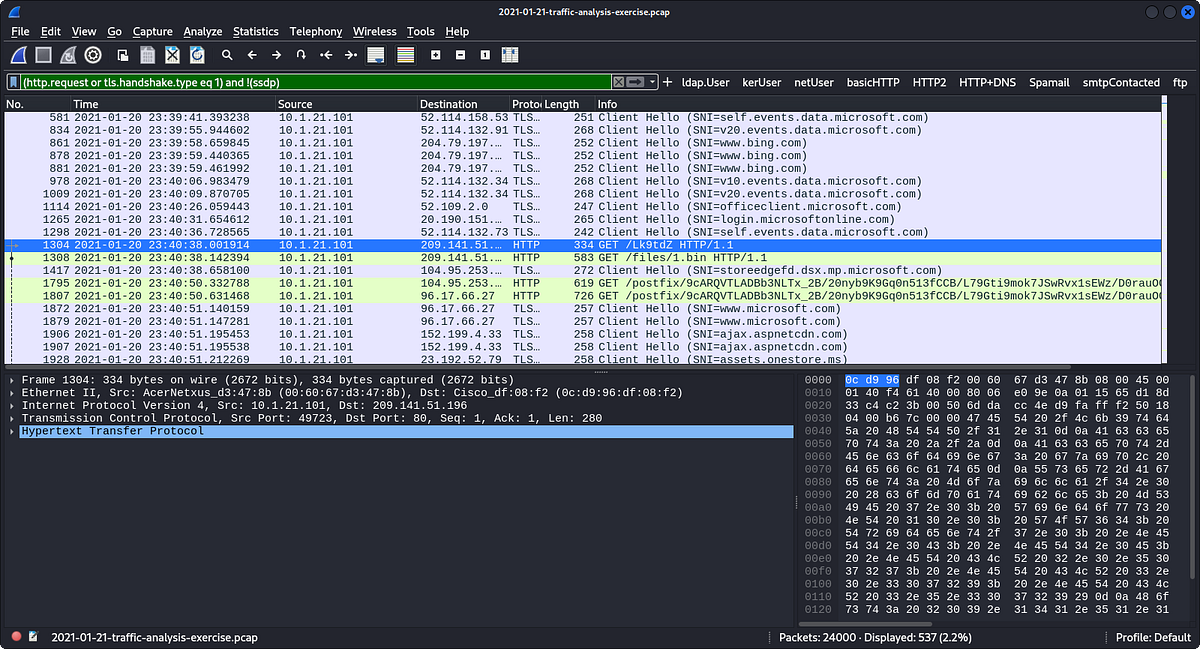1200x649 pixels.
Task: Jump to first packet icon
Action: coord(326,55)
